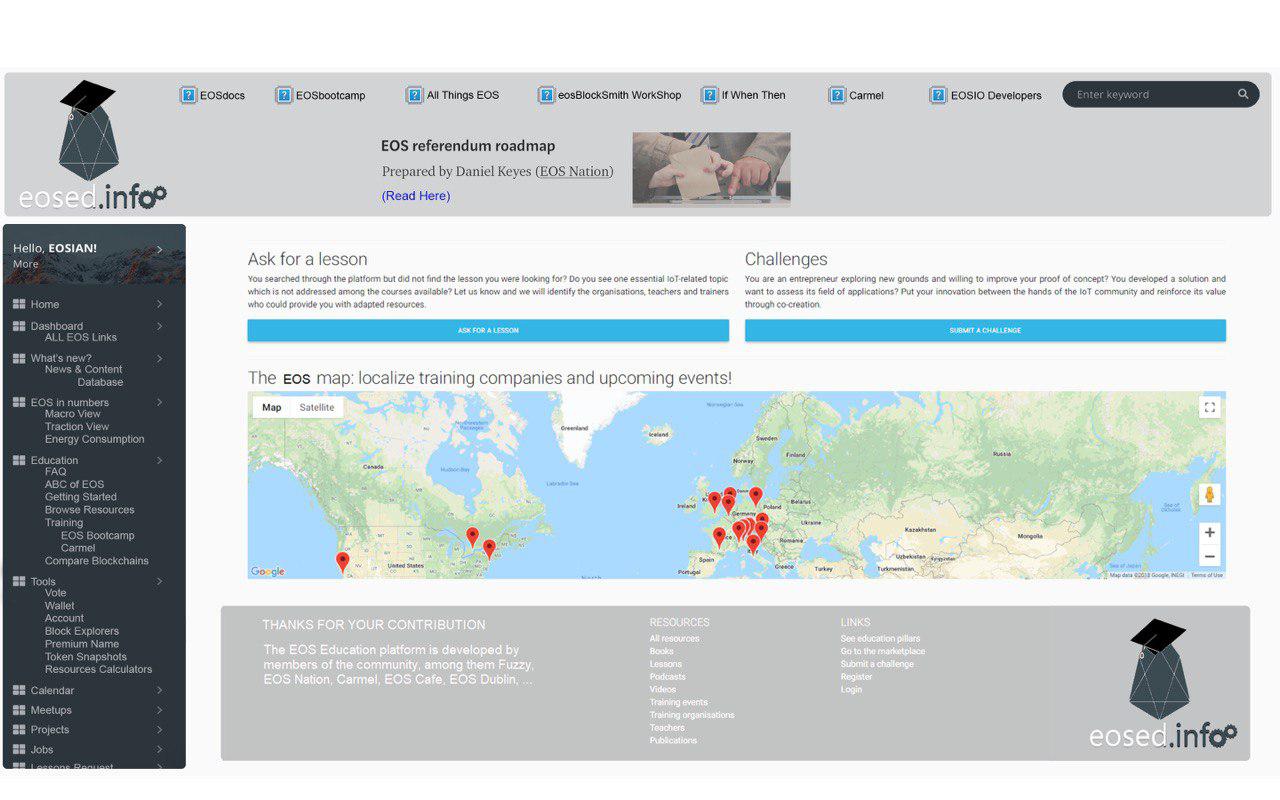Viewport: 1280px width, 800px height.
Task: Switch to the Map view tab
Action: (272, 407)
